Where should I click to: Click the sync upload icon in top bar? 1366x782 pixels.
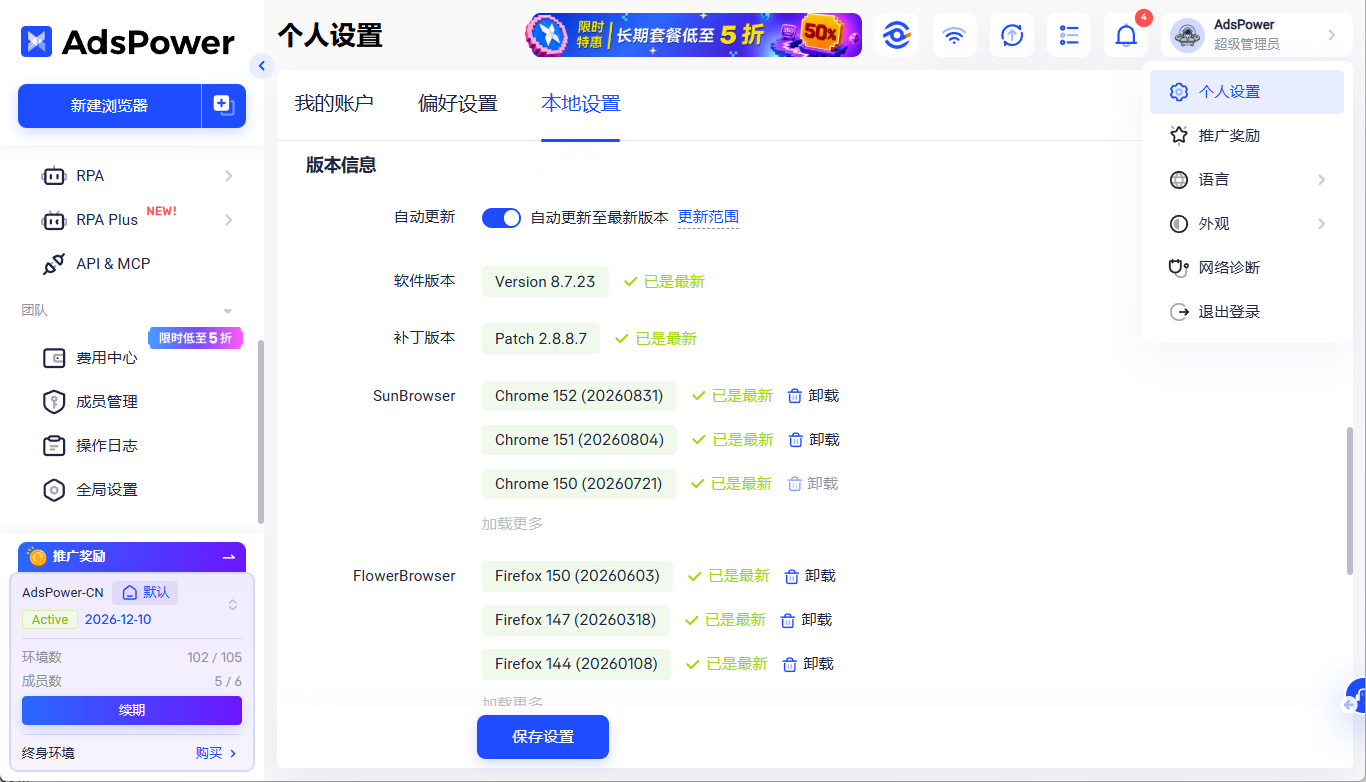point(1012,35)
